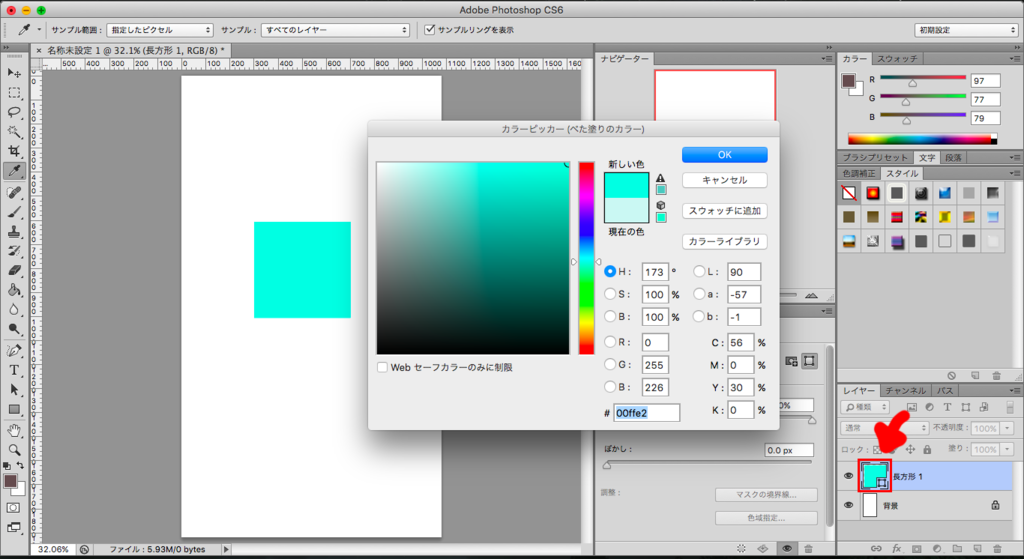Hide the 背景 layer

848,505
